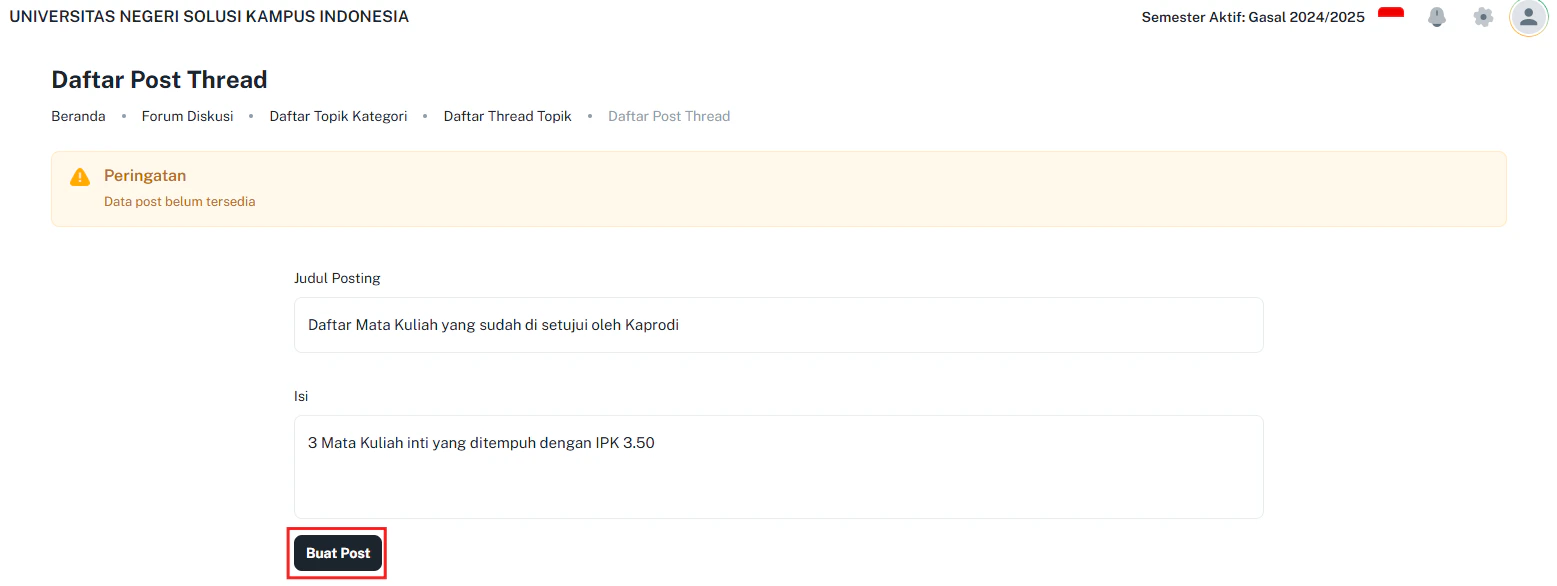This screenshot has height=586, width=1557.
Task: Select the active Daftar Post Thread breadcrumb
Action: (669, 115)
